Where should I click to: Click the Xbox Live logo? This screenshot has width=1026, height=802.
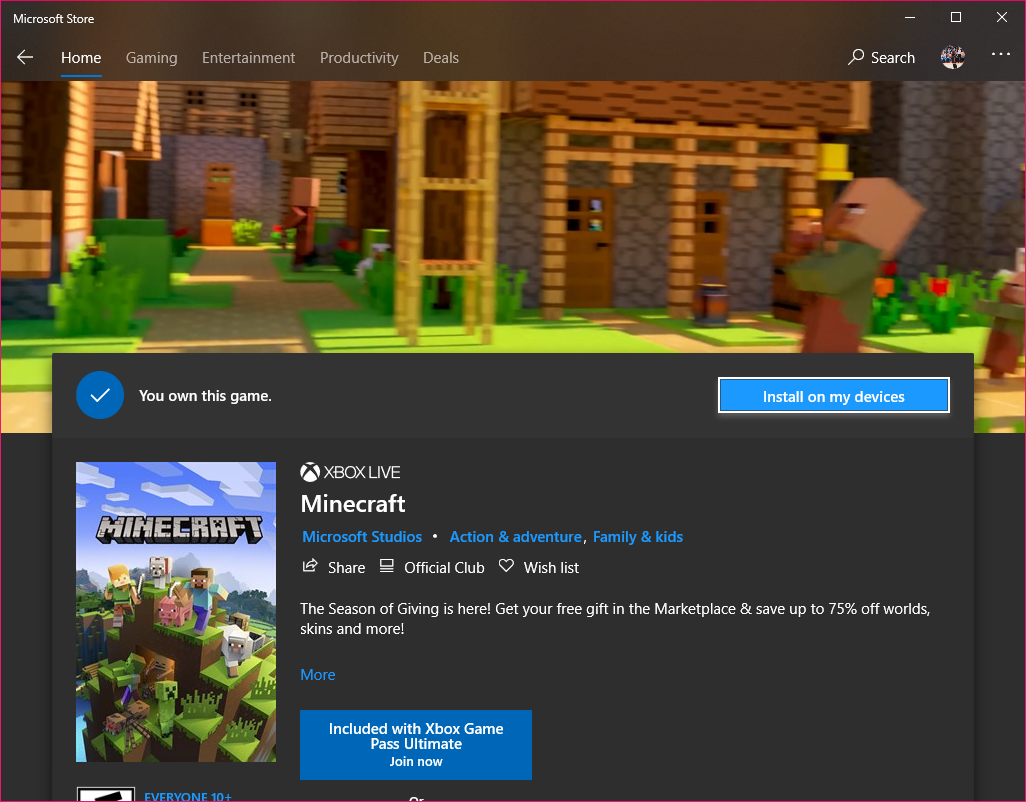coord(350,472)
